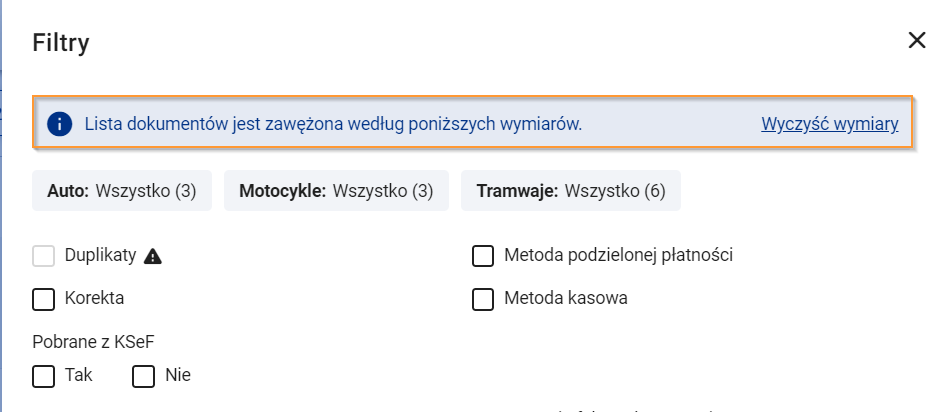933x412 pixels.
Task: Click the Filtry panel heading
Action: point(61,43)
